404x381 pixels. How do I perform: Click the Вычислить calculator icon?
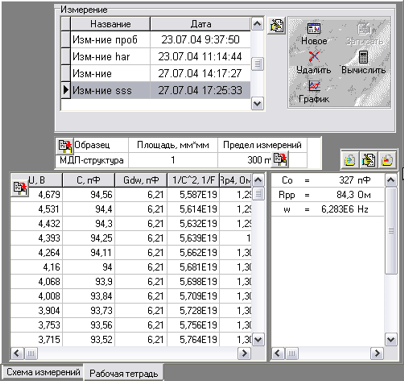(363, 57)
